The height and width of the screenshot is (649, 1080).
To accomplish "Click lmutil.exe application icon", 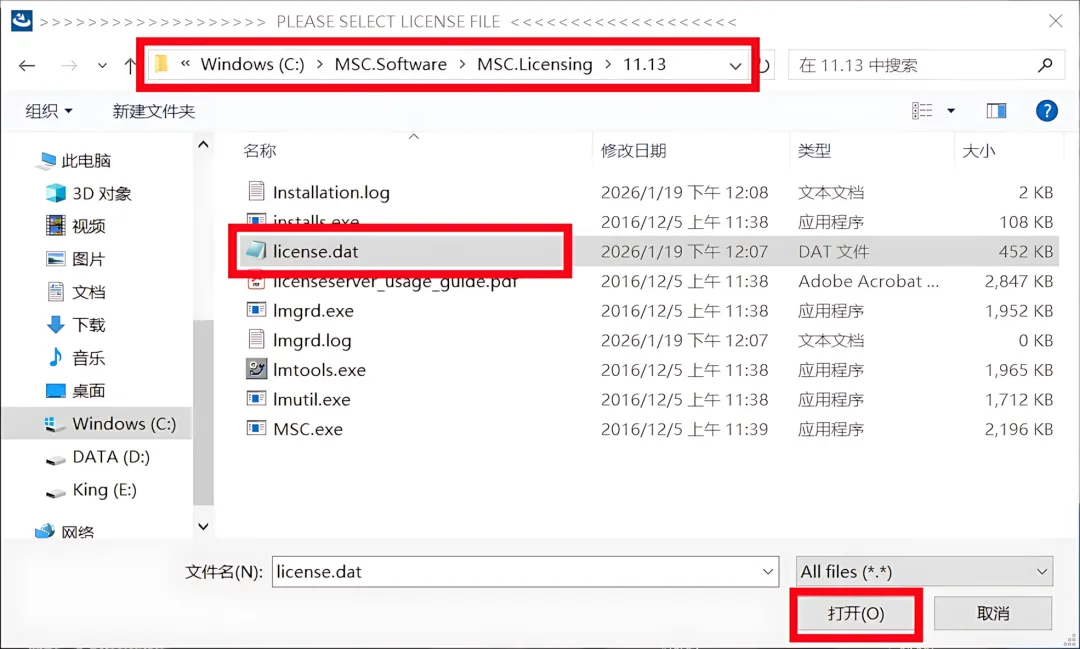I will 256,398.
